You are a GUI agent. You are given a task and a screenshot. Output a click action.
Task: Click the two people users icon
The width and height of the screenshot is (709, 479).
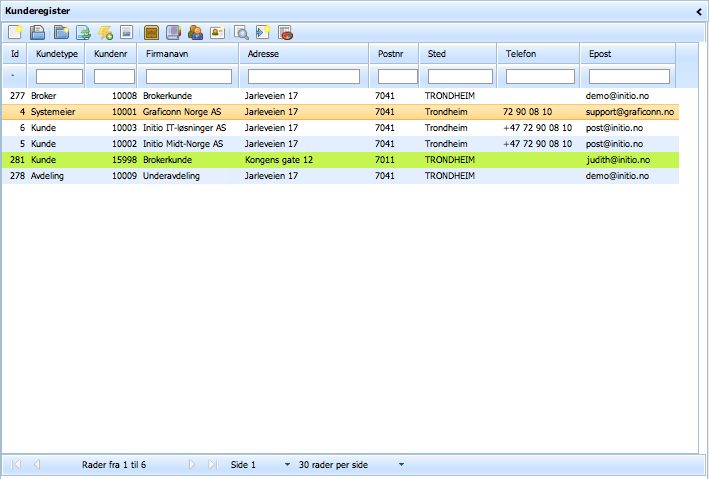point(196,32)
